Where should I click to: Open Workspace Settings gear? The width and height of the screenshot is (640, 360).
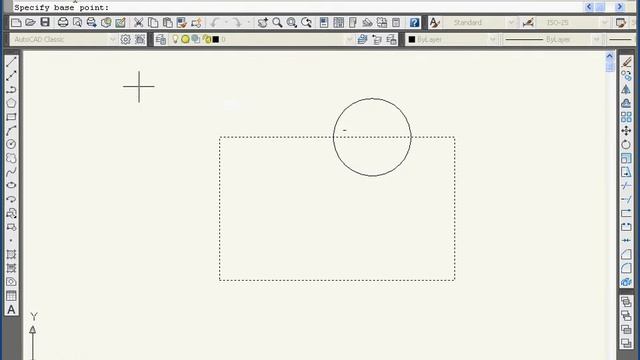[x=125, y=39]
